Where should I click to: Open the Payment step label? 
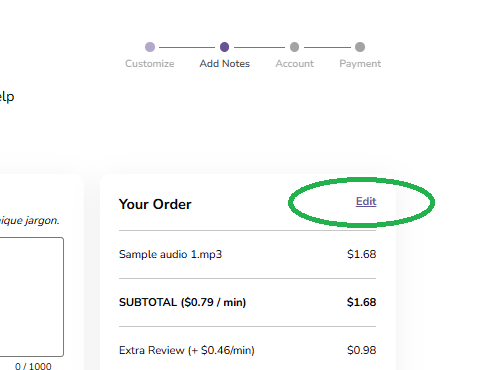point(360,64)
